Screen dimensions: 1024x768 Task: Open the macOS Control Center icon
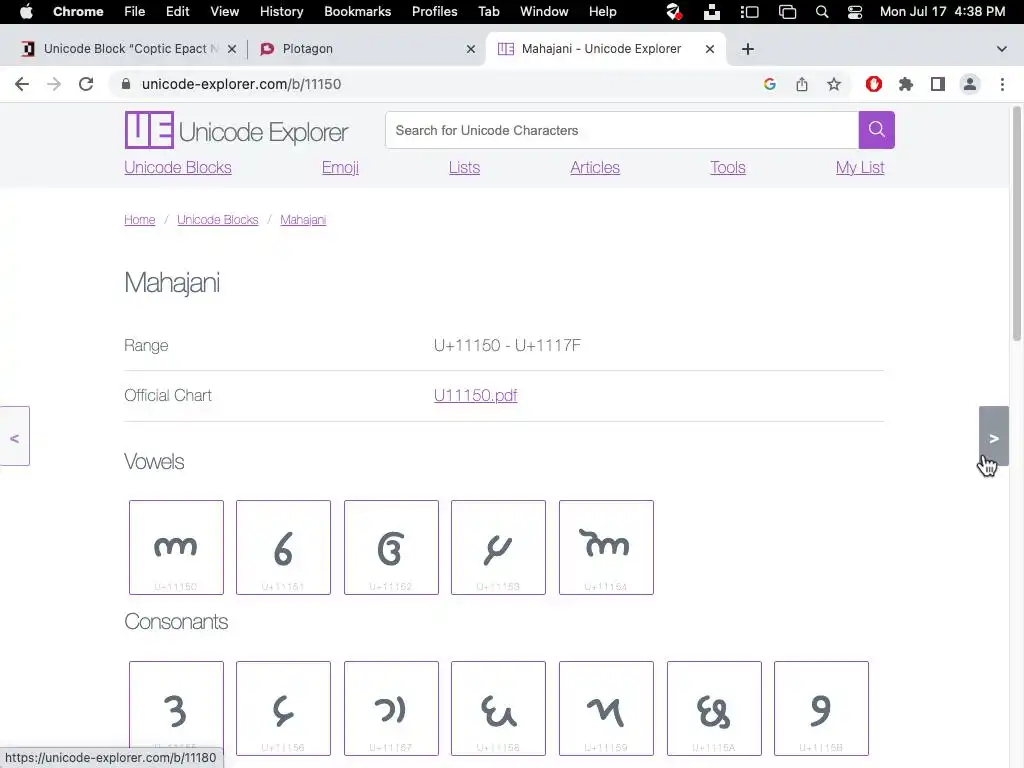click(855, 12)
